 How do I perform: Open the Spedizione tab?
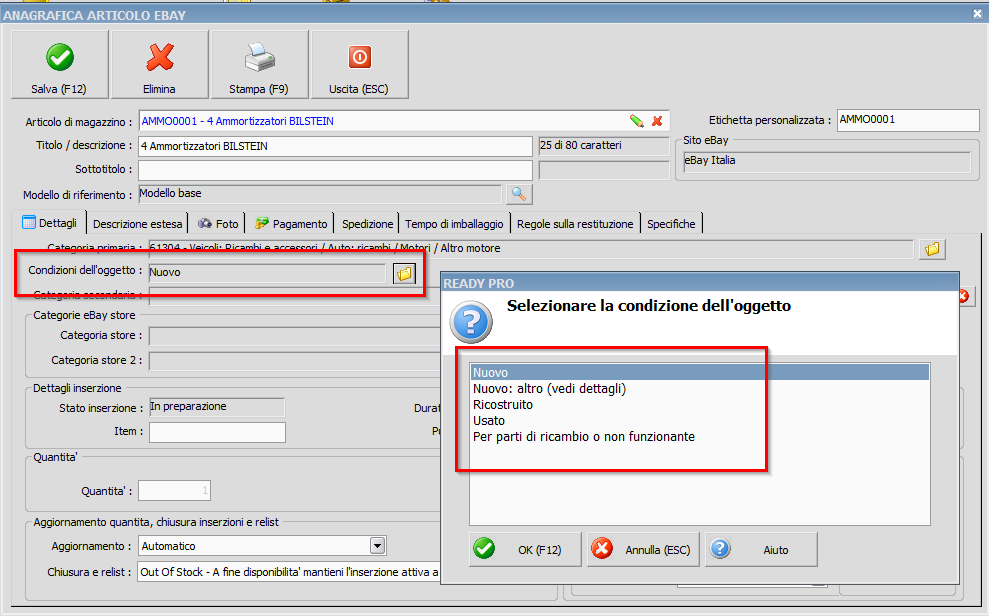click(x=367, y=224)
